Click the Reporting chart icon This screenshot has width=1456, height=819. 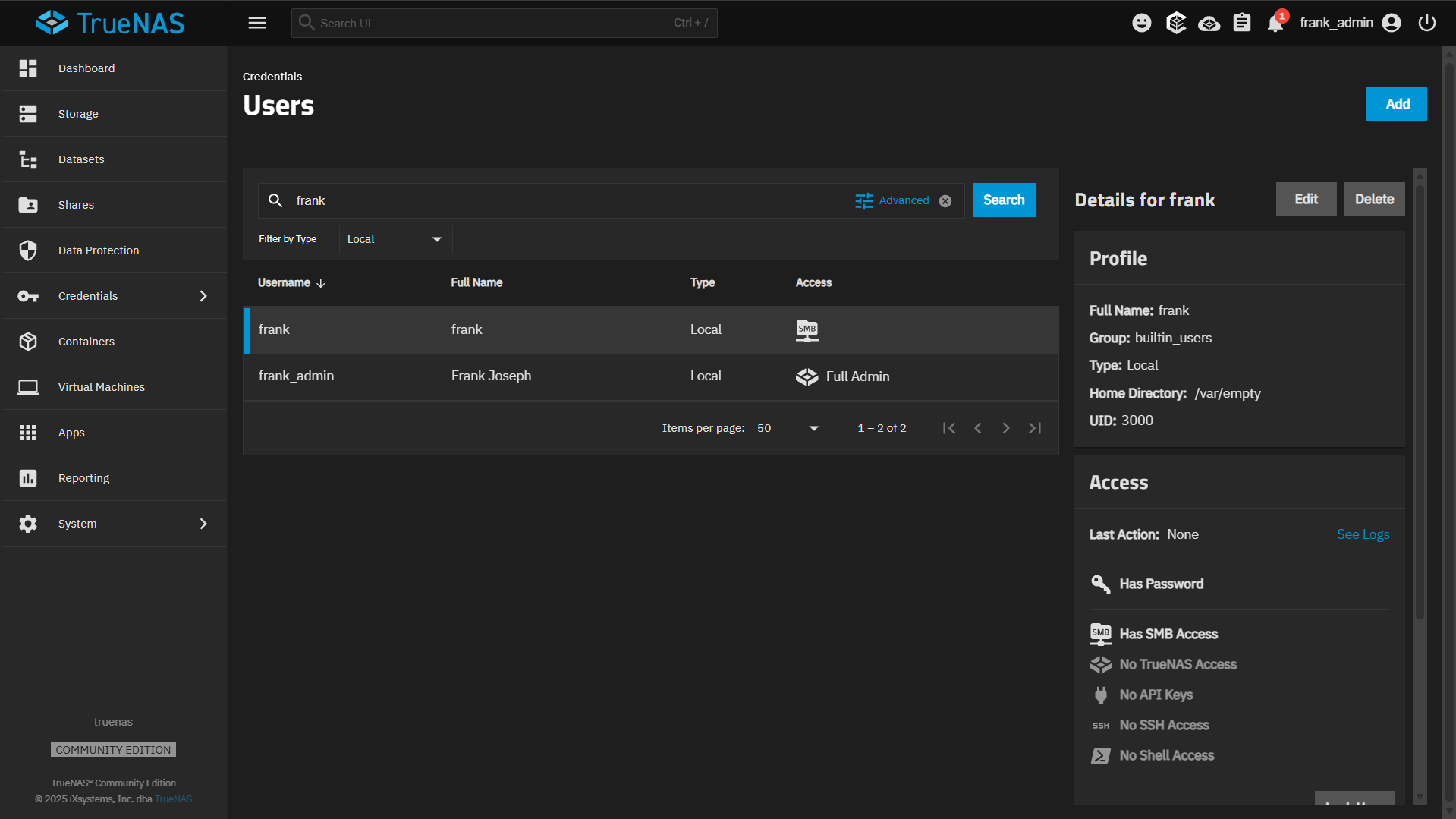28,478
